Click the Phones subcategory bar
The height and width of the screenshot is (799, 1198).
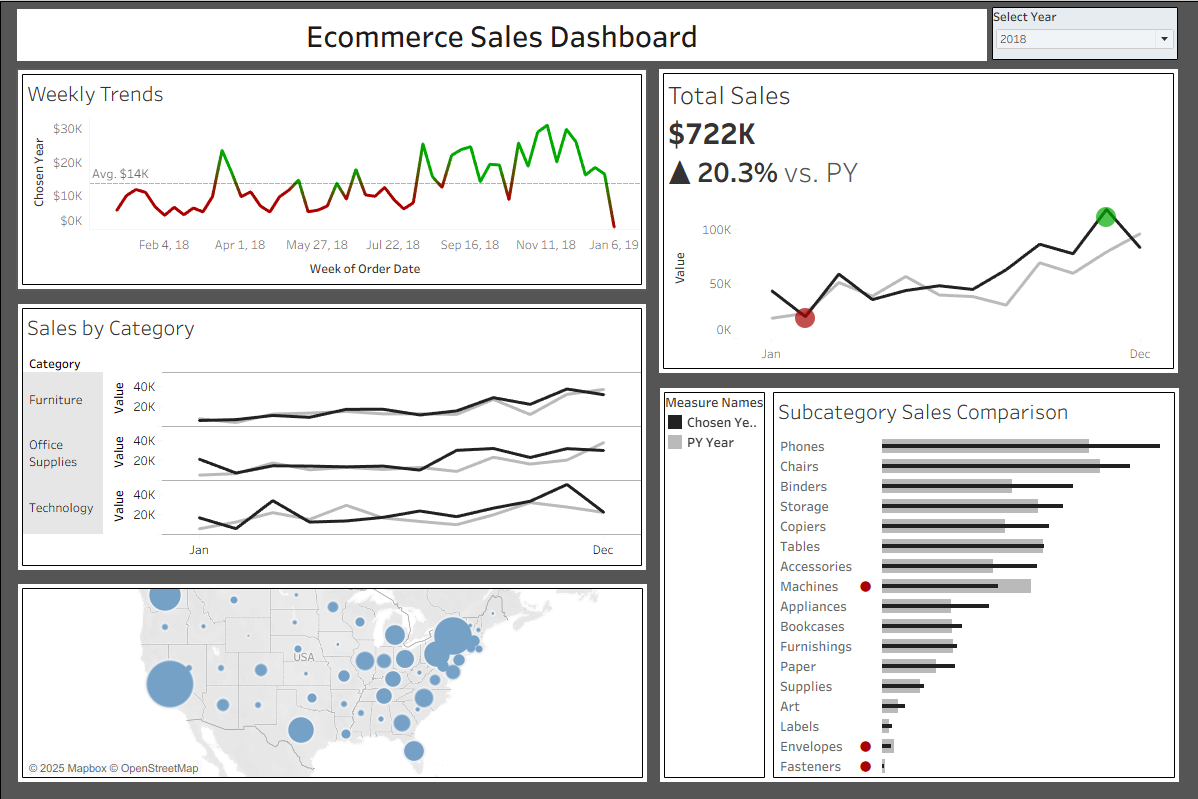click(x=1021, y=446)
